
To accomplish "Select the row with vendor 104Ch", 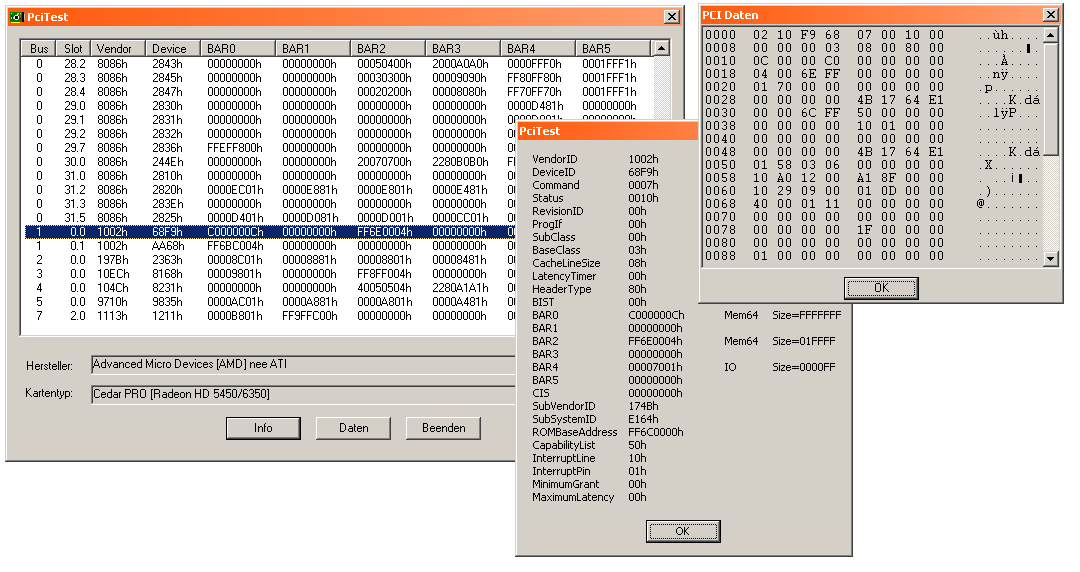I will click(x=270, y=288).
